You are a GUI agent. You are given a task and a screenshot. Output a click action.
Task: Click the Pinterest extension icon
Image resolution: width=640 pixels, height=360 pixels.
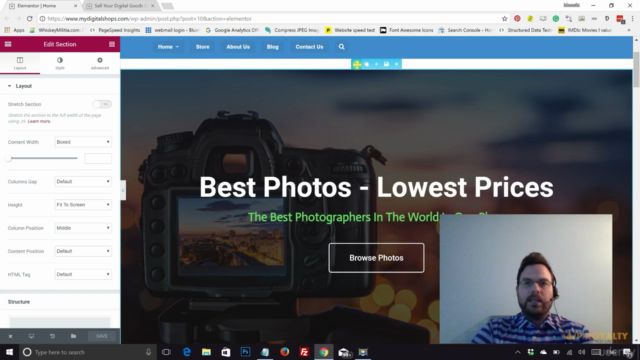pyautogui.click(x=517, y=19)
